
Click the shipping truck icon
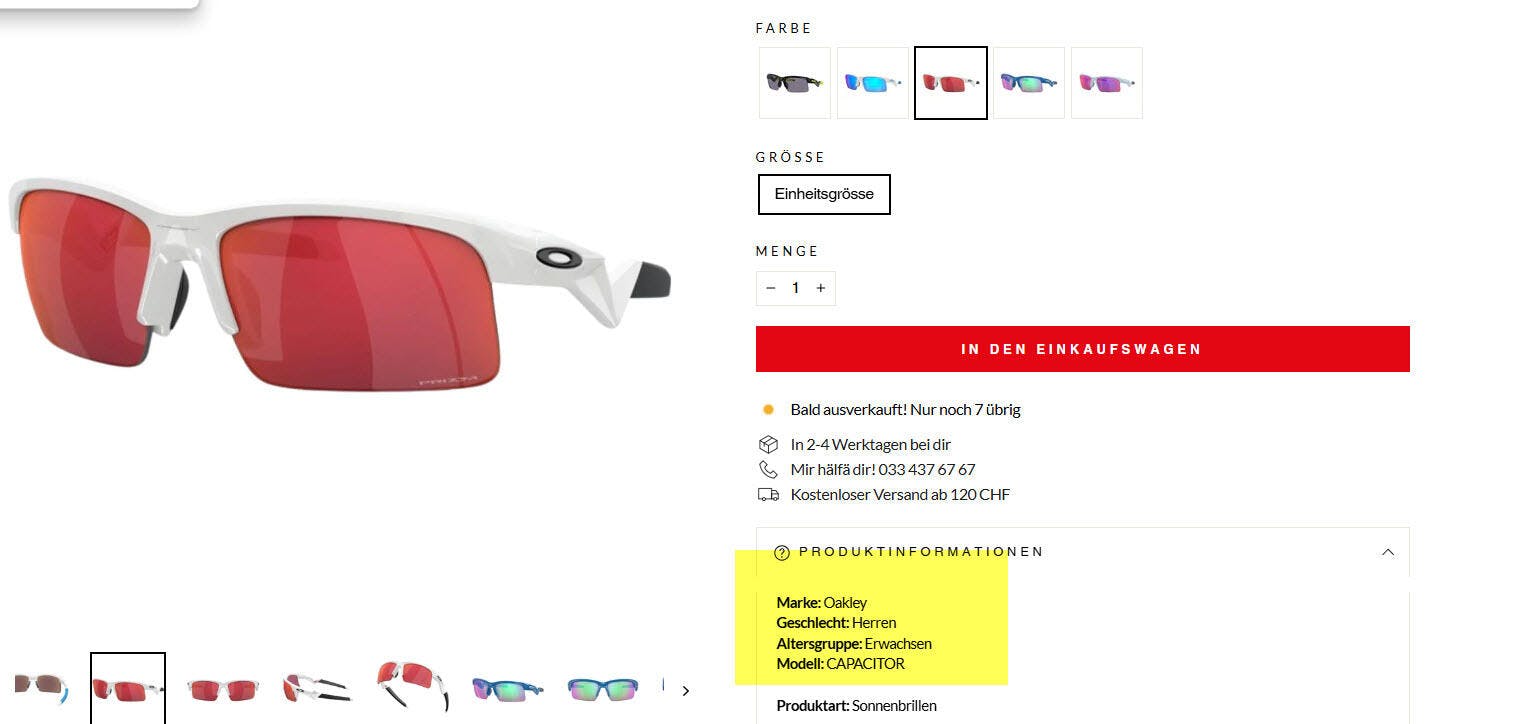[x=768, y=494]
